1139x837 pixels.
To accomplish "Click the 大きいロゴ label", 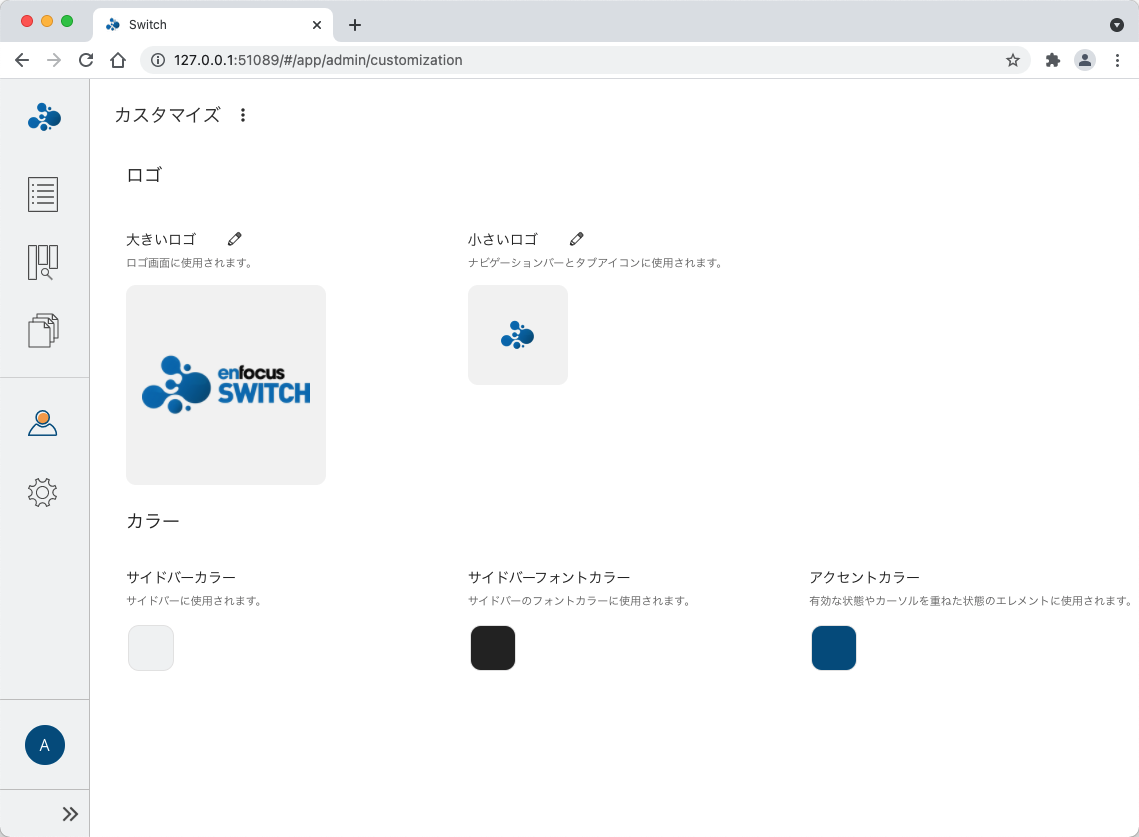I will [x=161, y=239].
